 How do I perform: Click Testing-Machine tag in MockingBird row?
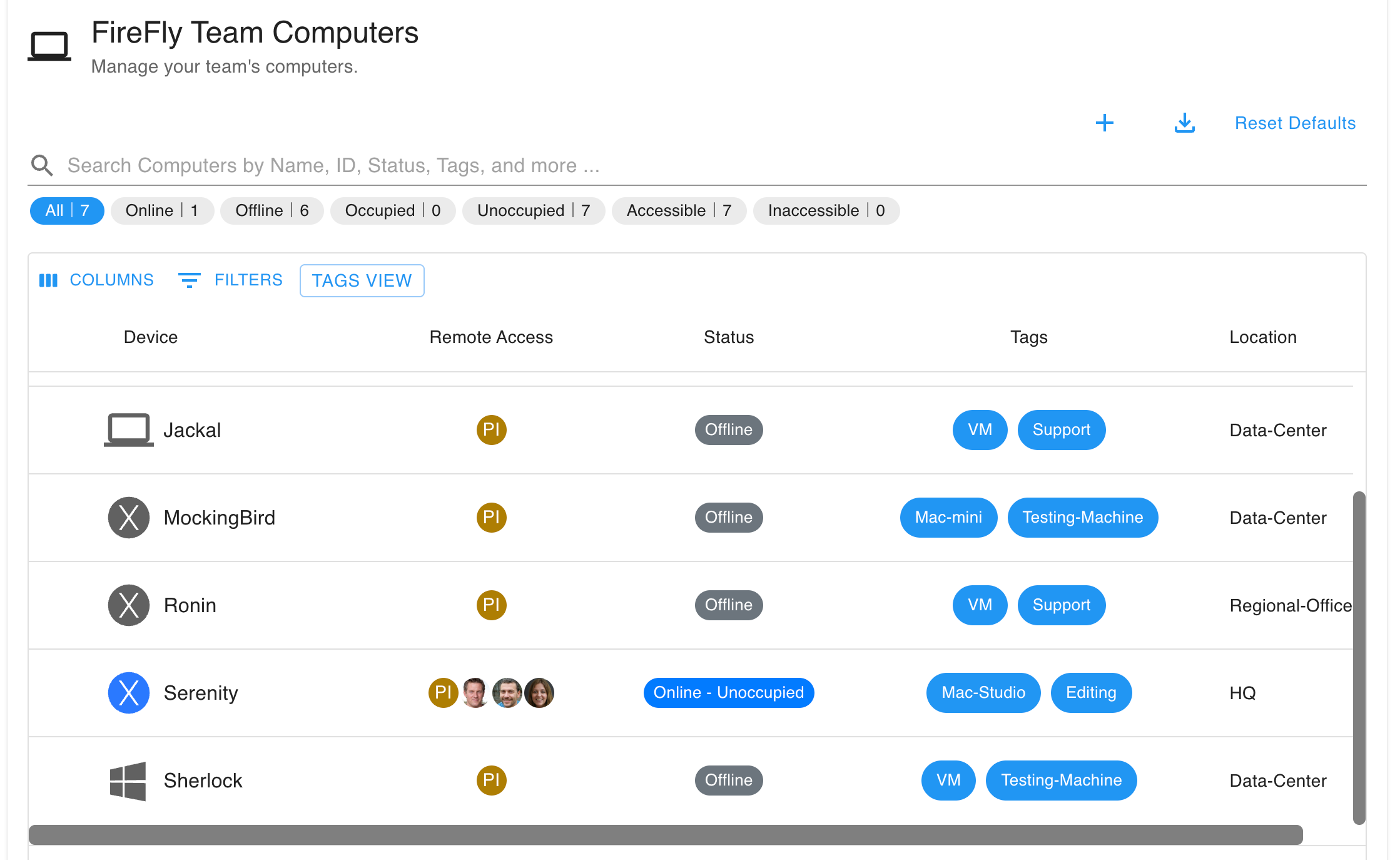[1083, 518]
